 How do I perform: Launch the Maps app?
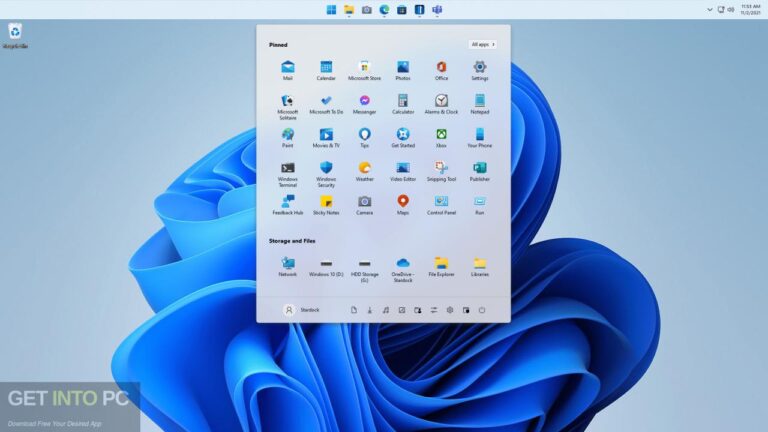tap(403, 205)
